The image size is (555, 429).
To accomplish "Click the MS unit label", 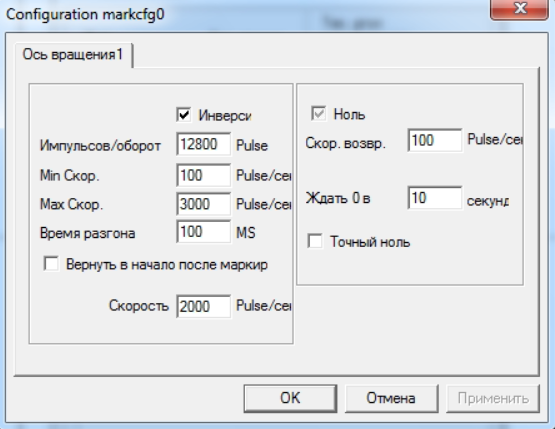I will pos(246,233).
